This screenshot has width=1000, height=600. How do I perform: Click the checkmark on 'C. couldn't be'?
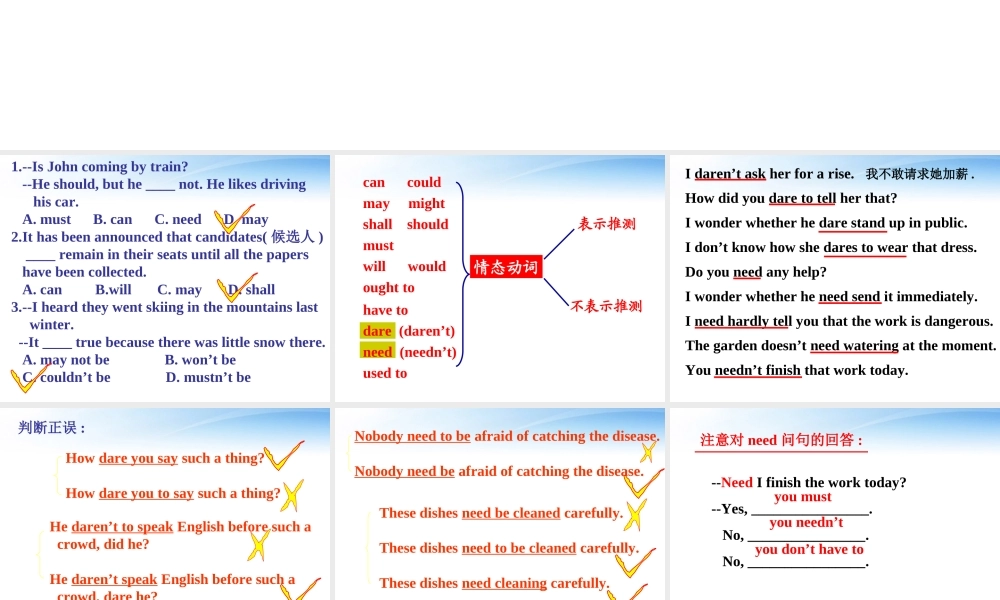pyautogui.click(x=29, y=377)
